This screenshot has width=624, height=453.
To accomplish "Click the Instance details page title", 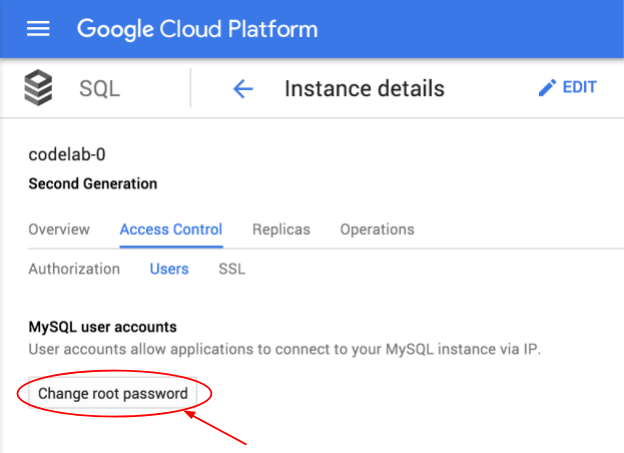I will [x=365, y=88].
